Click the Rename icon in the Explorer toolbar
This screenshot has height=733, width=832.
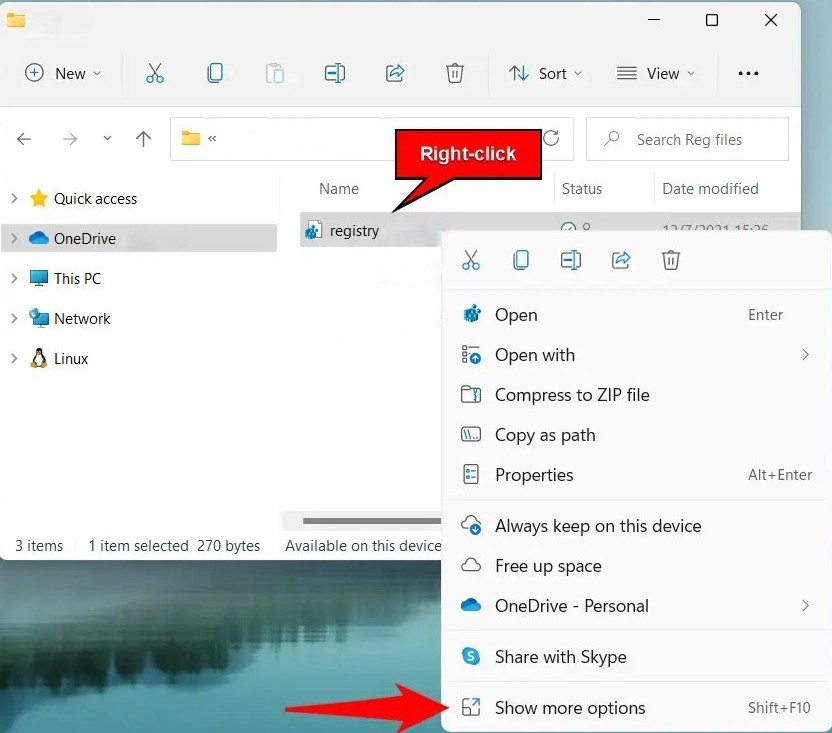[335, 73]
